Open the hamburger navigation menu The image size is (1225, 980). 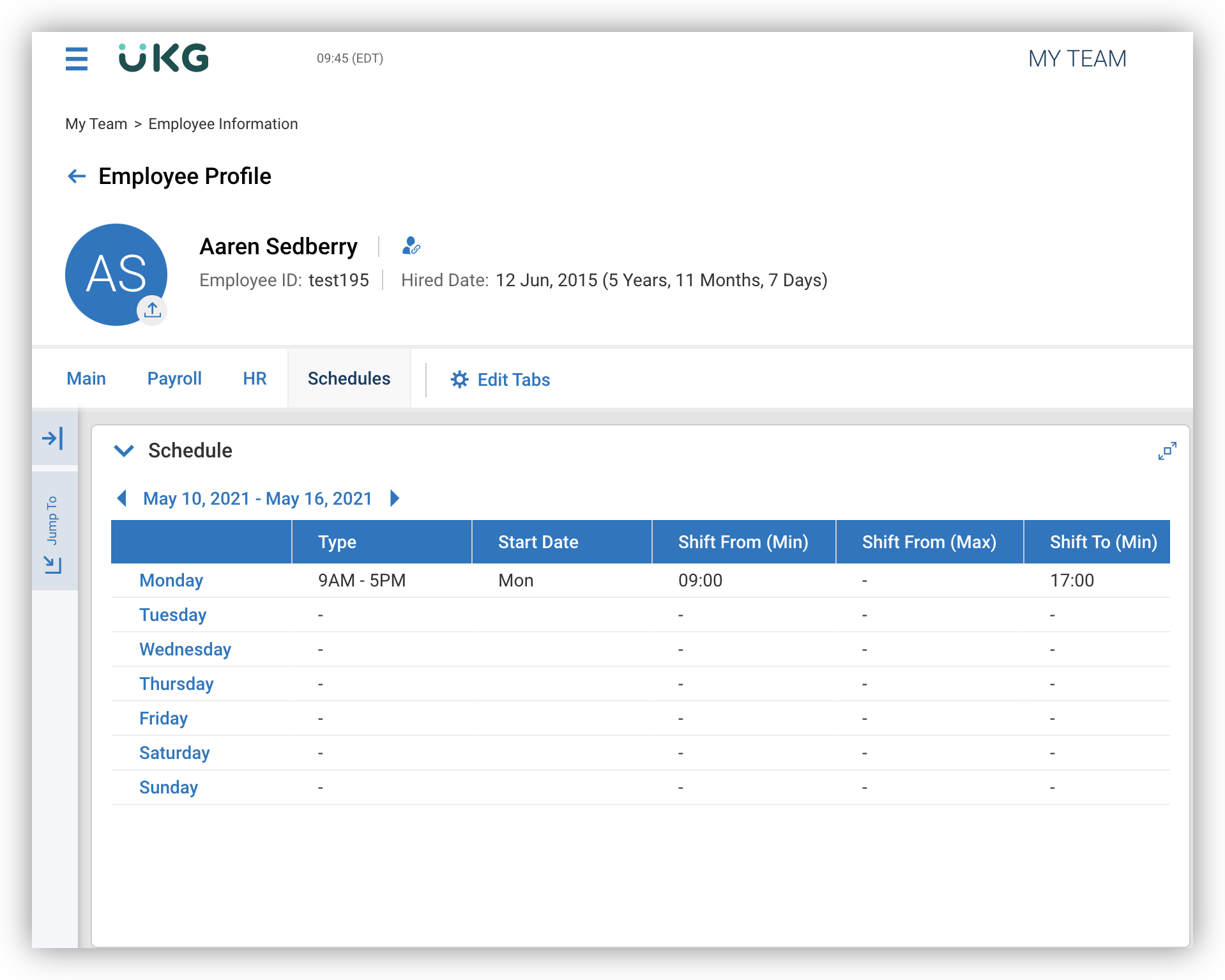coord(77,58)
